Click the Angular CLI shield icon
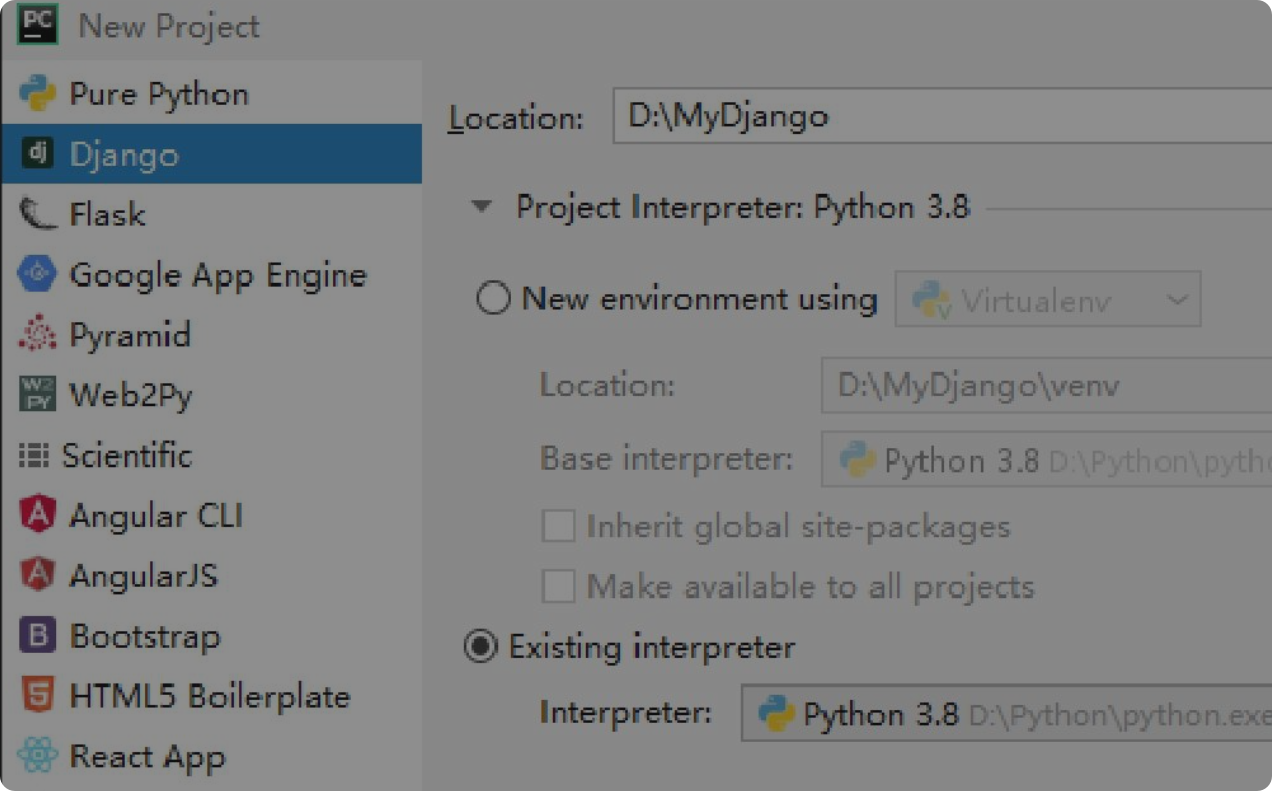The height and width of the screenshot is (791, 1272). 37,515
